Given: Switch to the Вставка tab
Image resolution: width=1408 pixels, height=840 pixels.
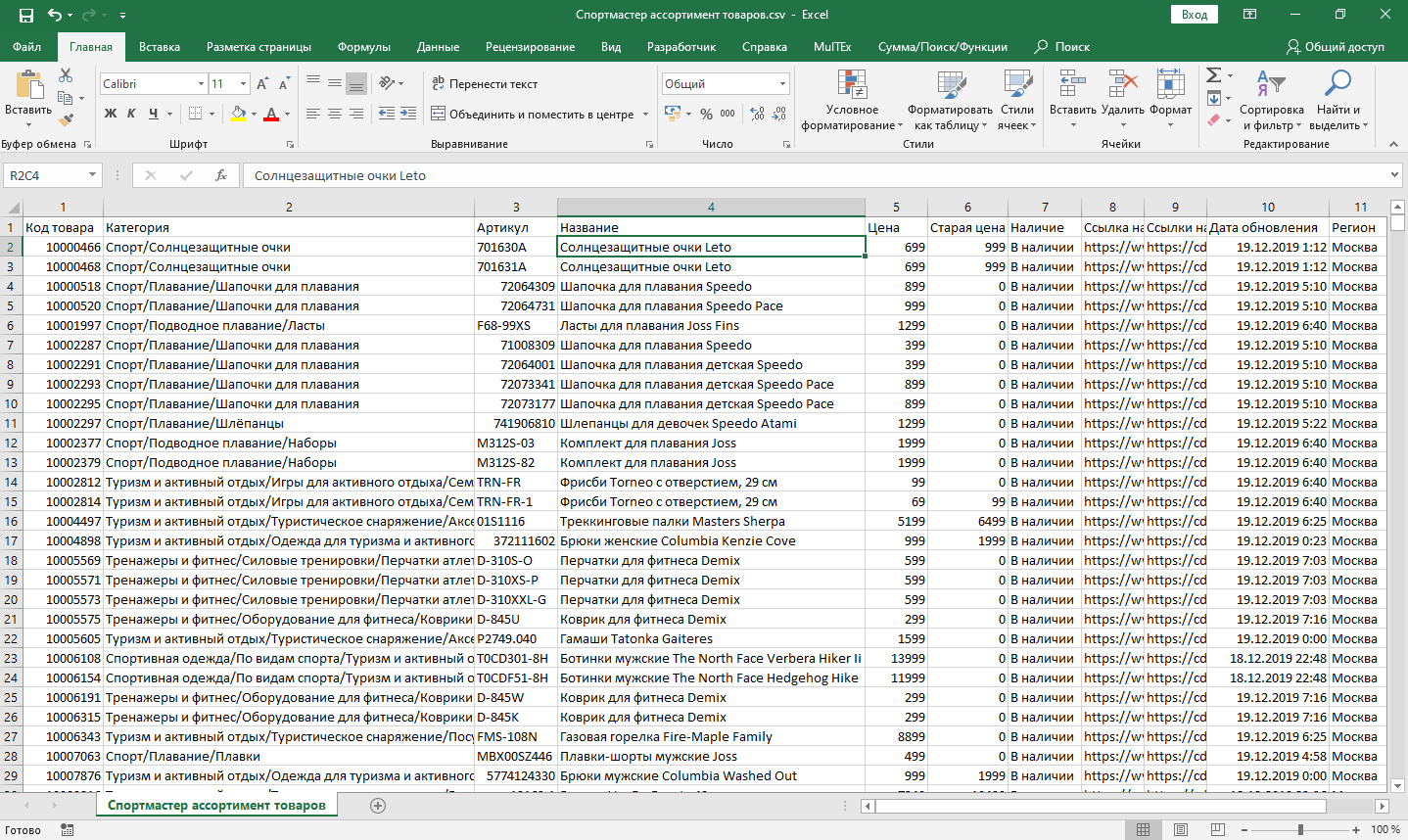Looking at the screenshot, I should coord(160,47).
